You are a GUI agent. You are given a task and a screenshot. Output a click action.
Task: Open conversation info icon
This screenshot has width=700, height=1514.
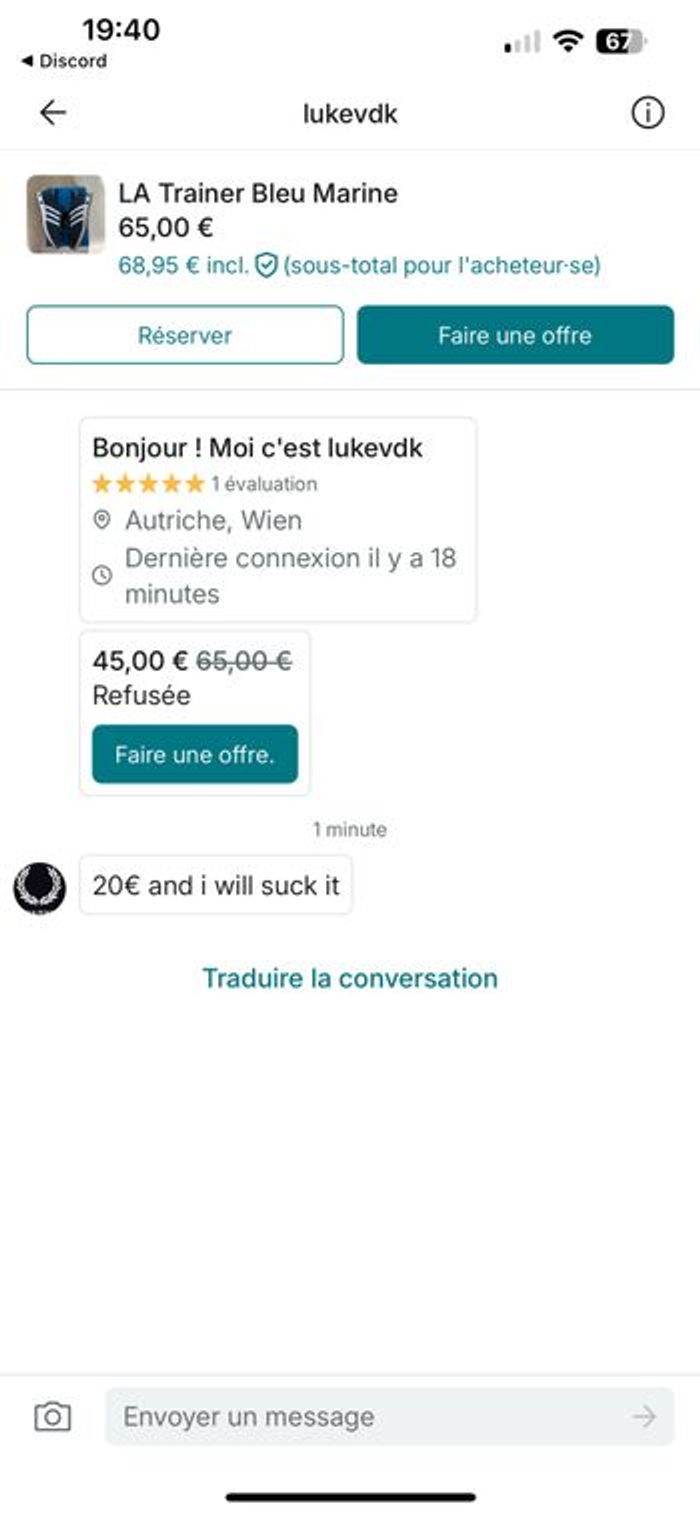(x=647, y=114)
